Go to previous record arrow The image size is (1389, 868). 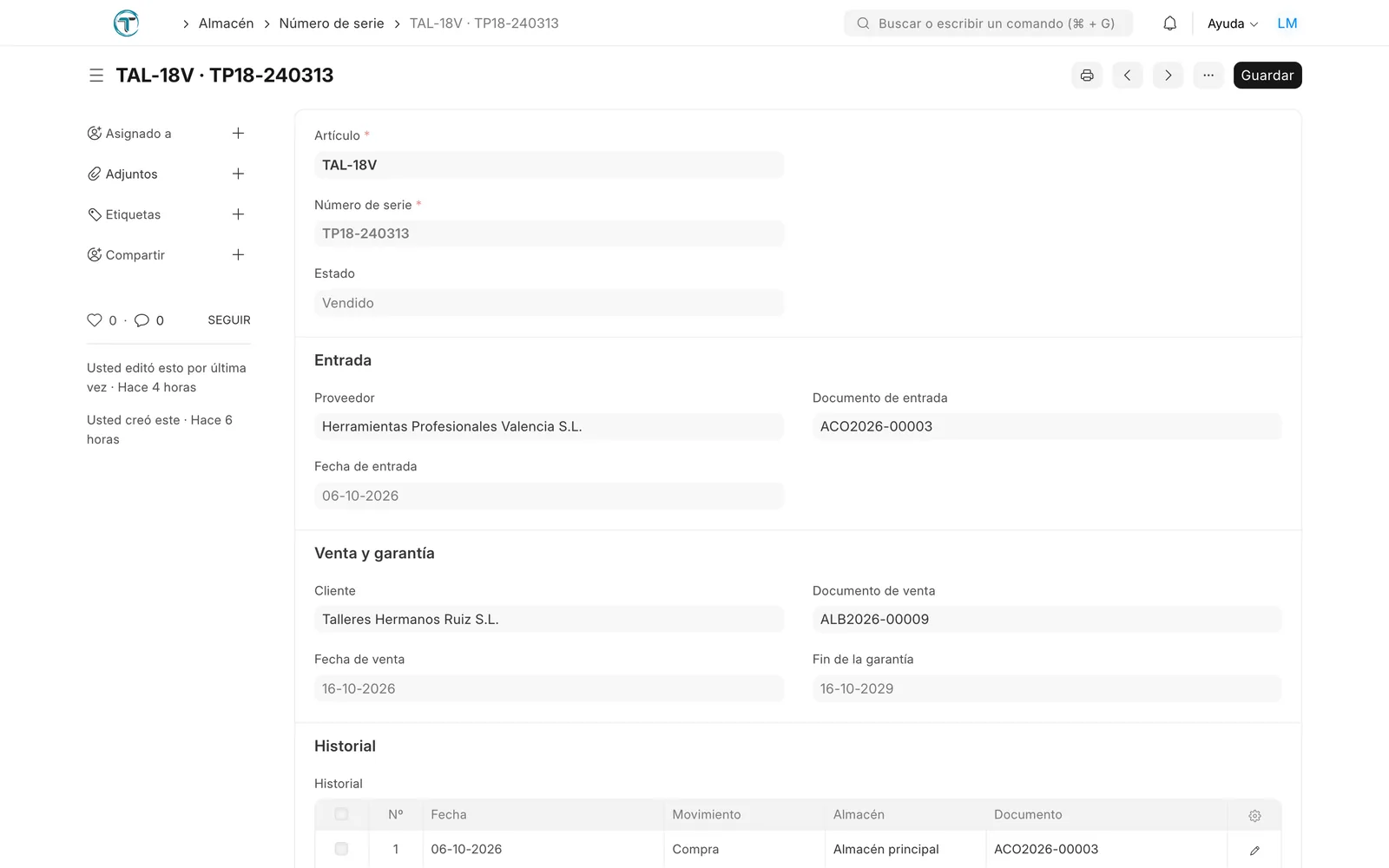[x=1128, y=76]
